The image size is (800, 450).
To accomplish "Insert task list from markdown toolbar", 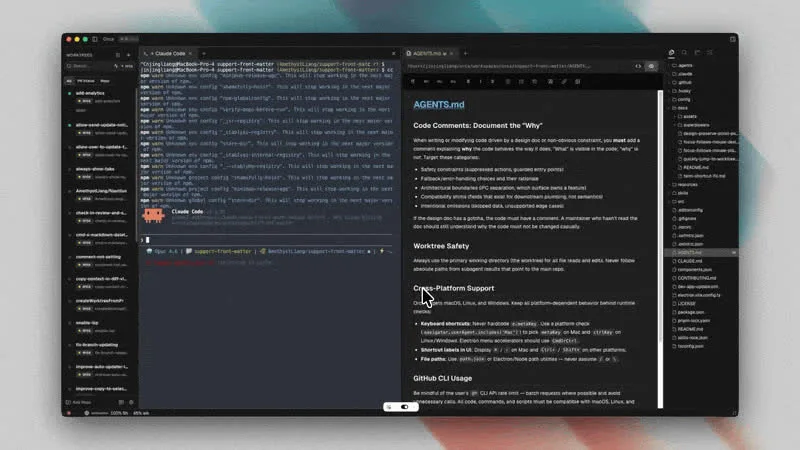I will click(x=534, y=82).
